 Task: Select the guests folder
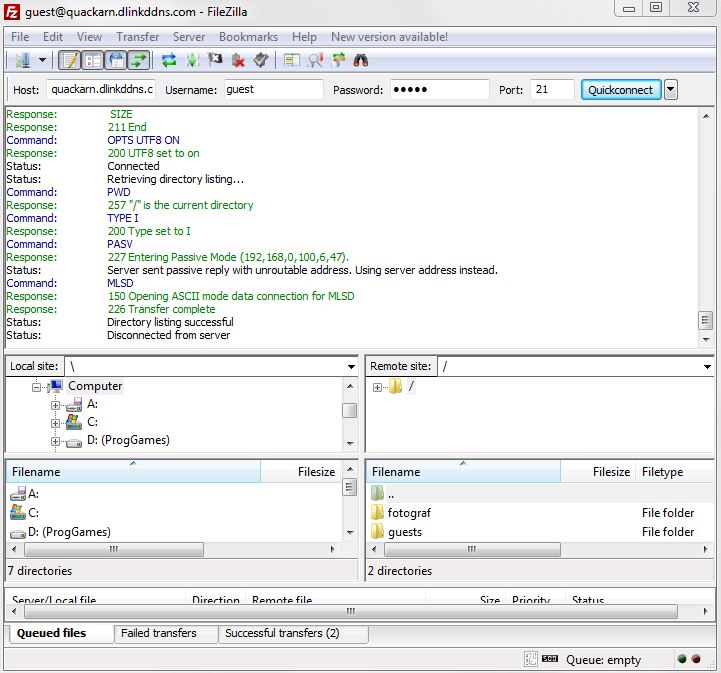pyautogui.click(x=540, y=532)
